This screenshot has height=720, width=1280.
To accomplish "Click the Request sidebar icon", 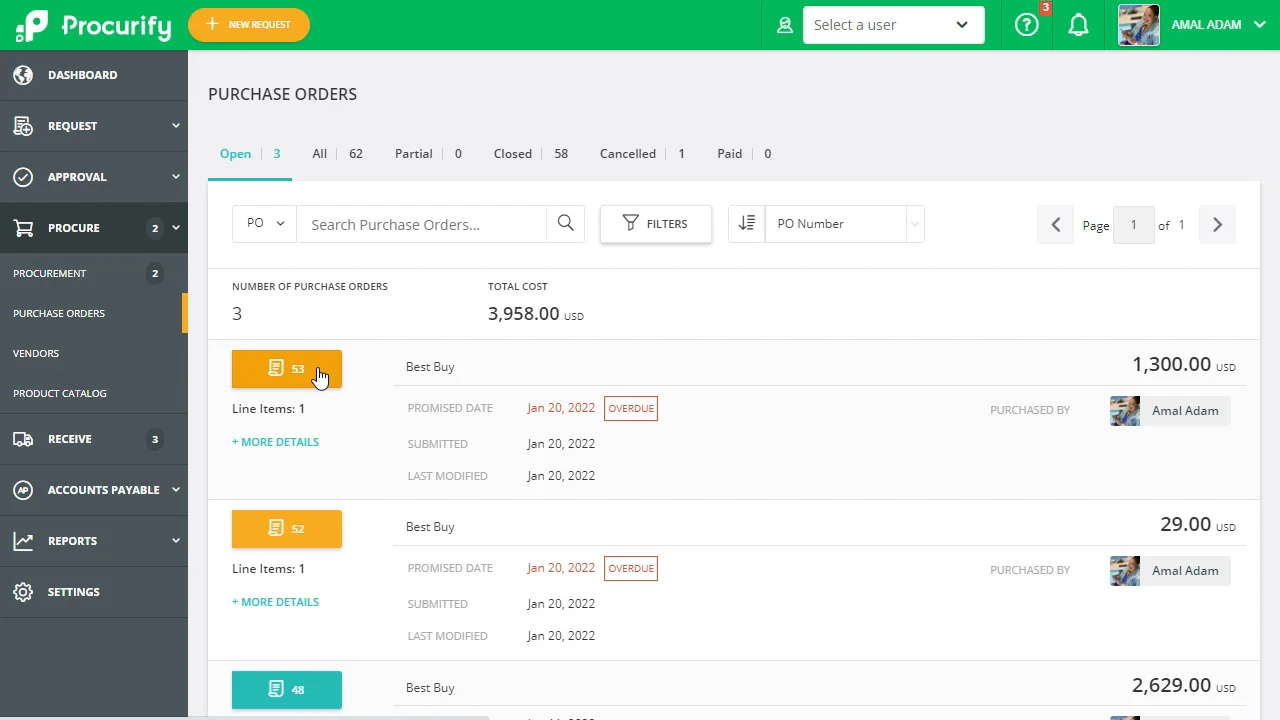I will coord(23,126).
